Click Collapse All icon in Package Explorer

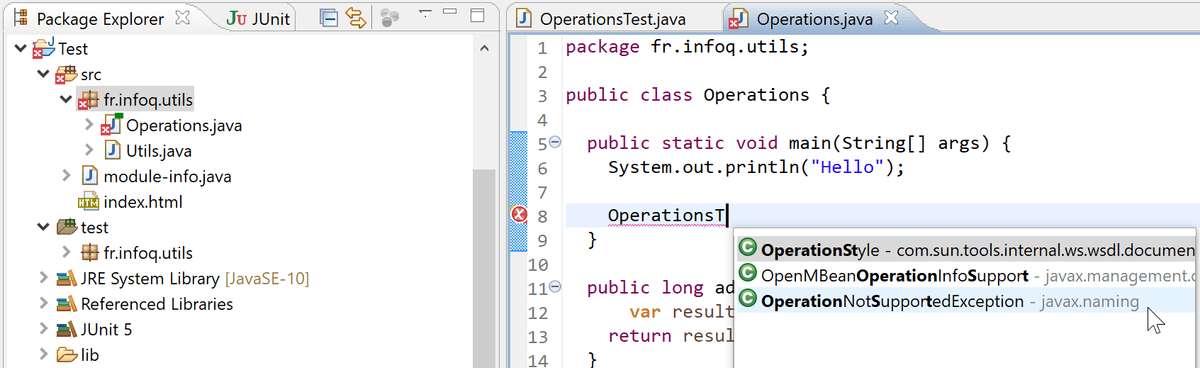pyautogui.click(x=328, y=17)
